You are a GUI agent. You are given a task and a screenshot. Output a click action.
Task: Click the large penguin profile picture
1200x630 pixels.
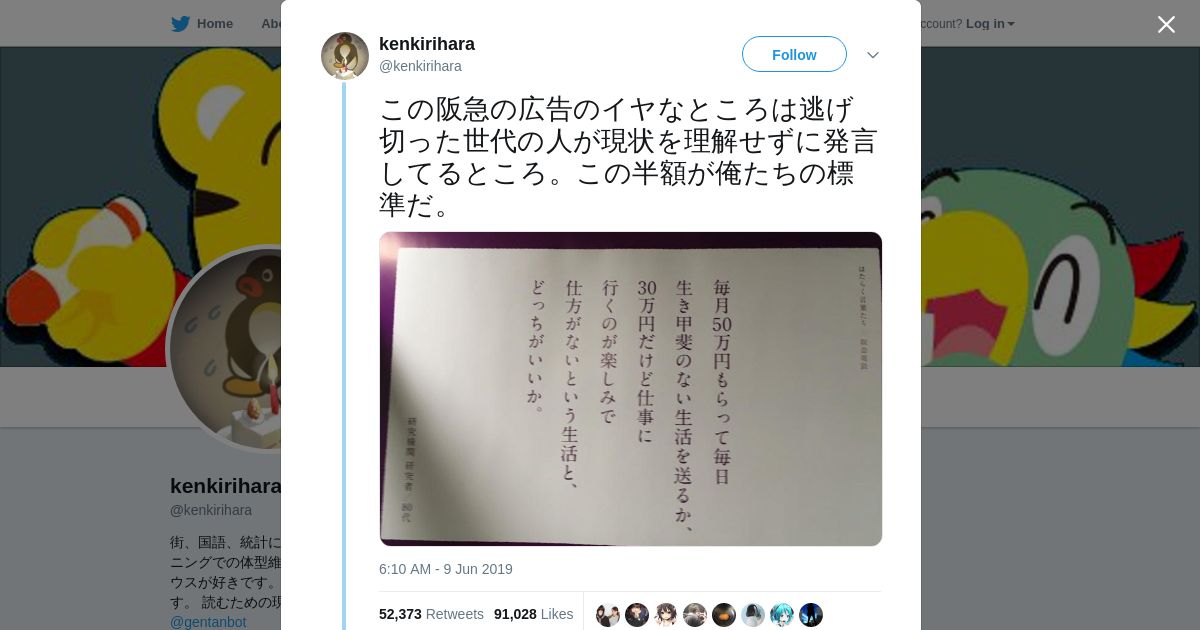pyautogui.click(x=226, y=348)
